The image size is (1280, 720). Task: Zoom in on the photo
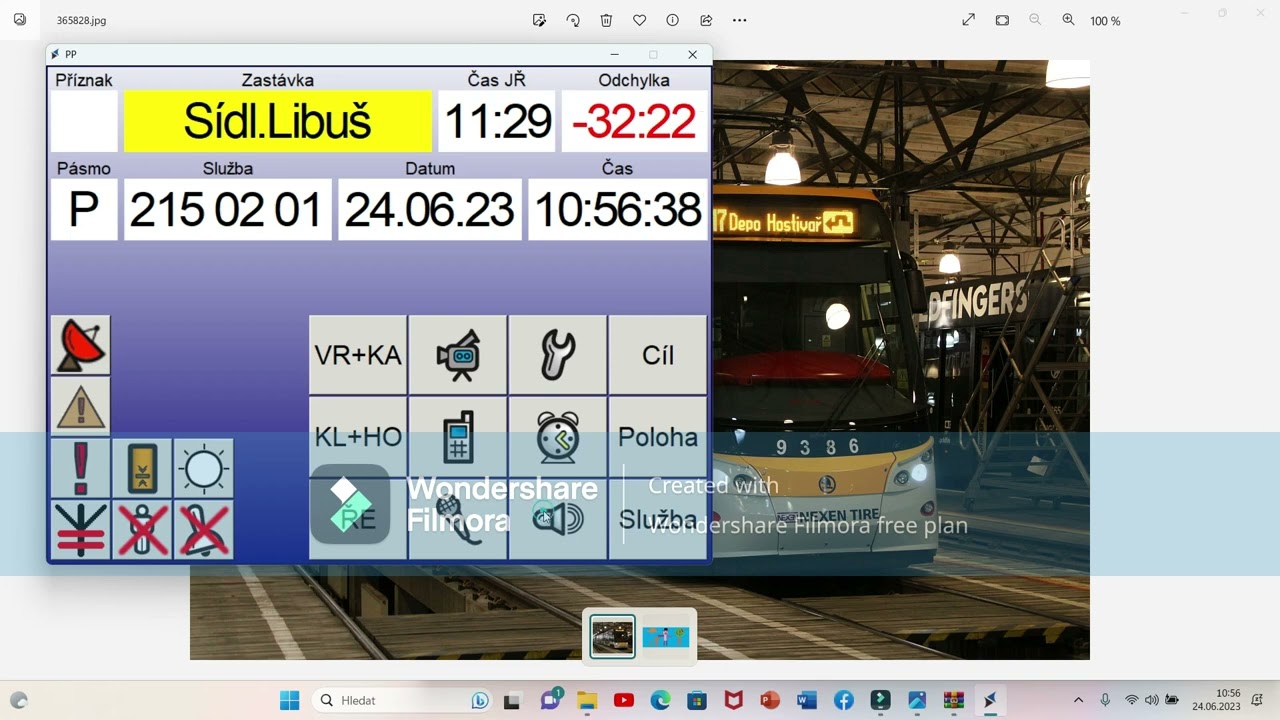click(x=1068, y=20)
